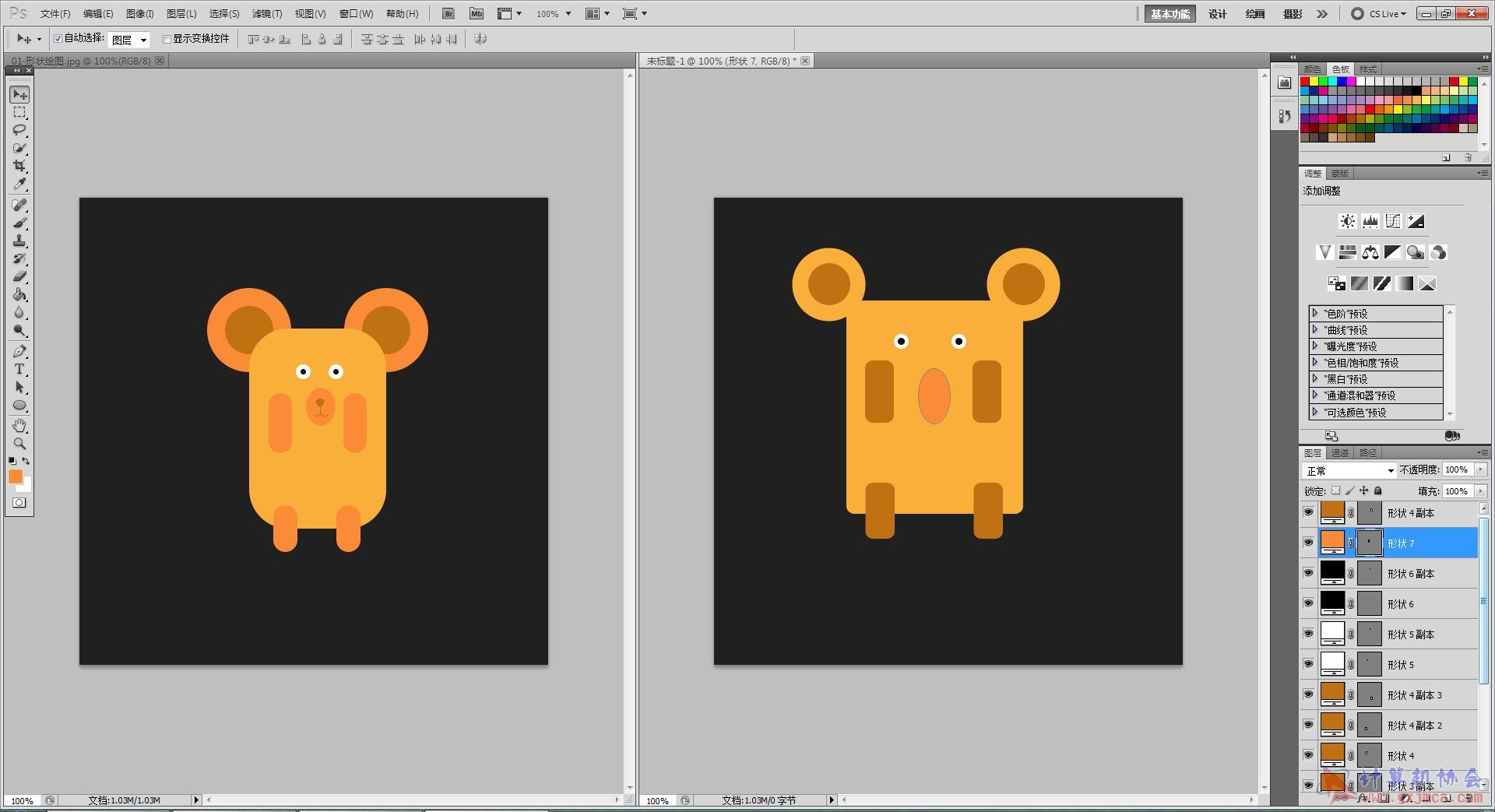1495x812 pixels.
Task: Launch Adobe Bridge from top bar
Action: click(x=448, y=14)
